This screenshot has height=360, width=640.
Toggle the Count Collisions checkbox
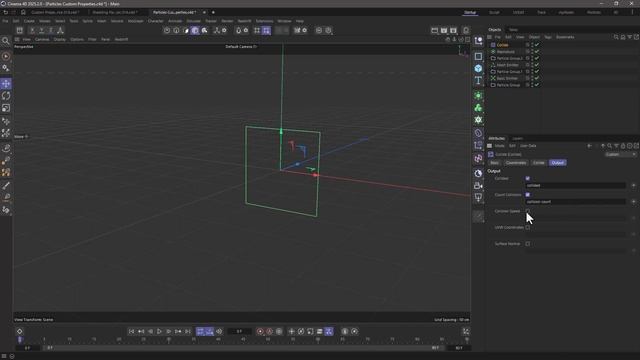click(528, 195)
